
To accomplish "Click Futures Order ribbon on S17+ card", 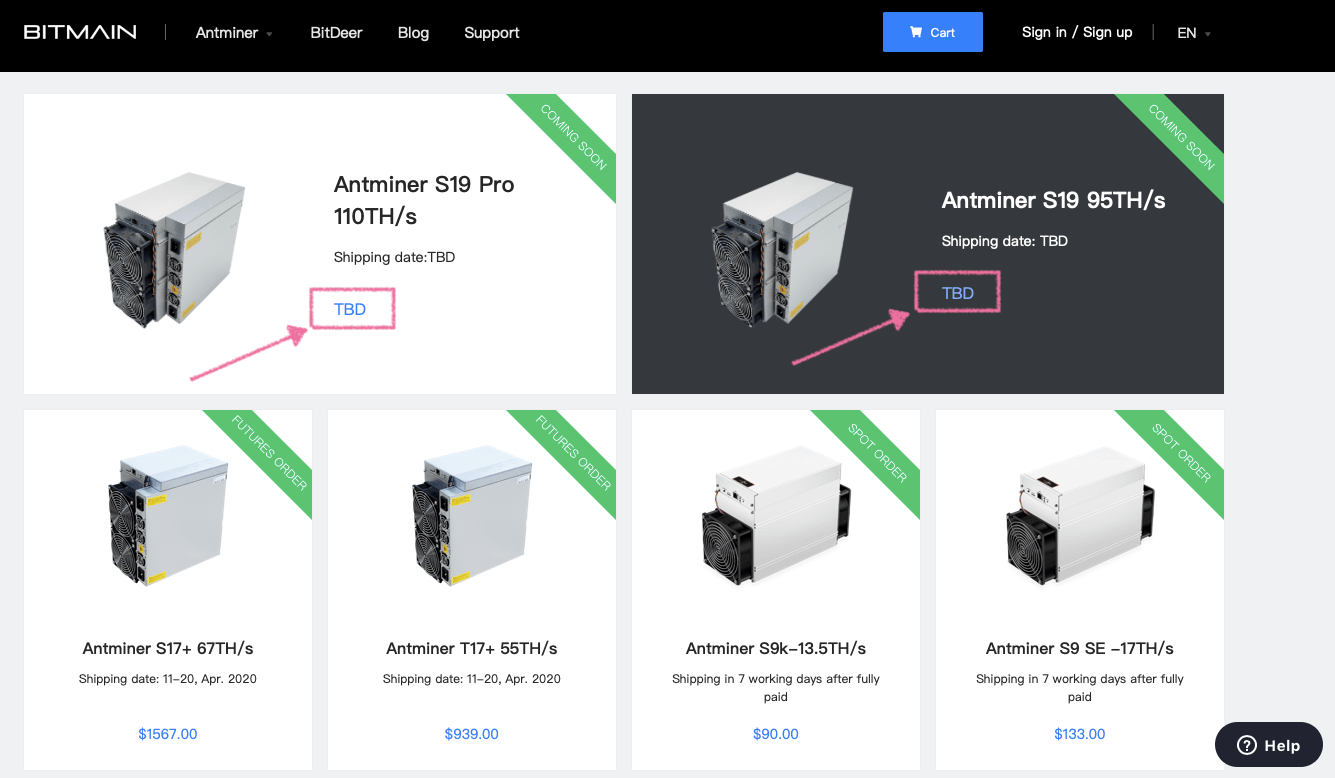I will [x=269, y=453].
